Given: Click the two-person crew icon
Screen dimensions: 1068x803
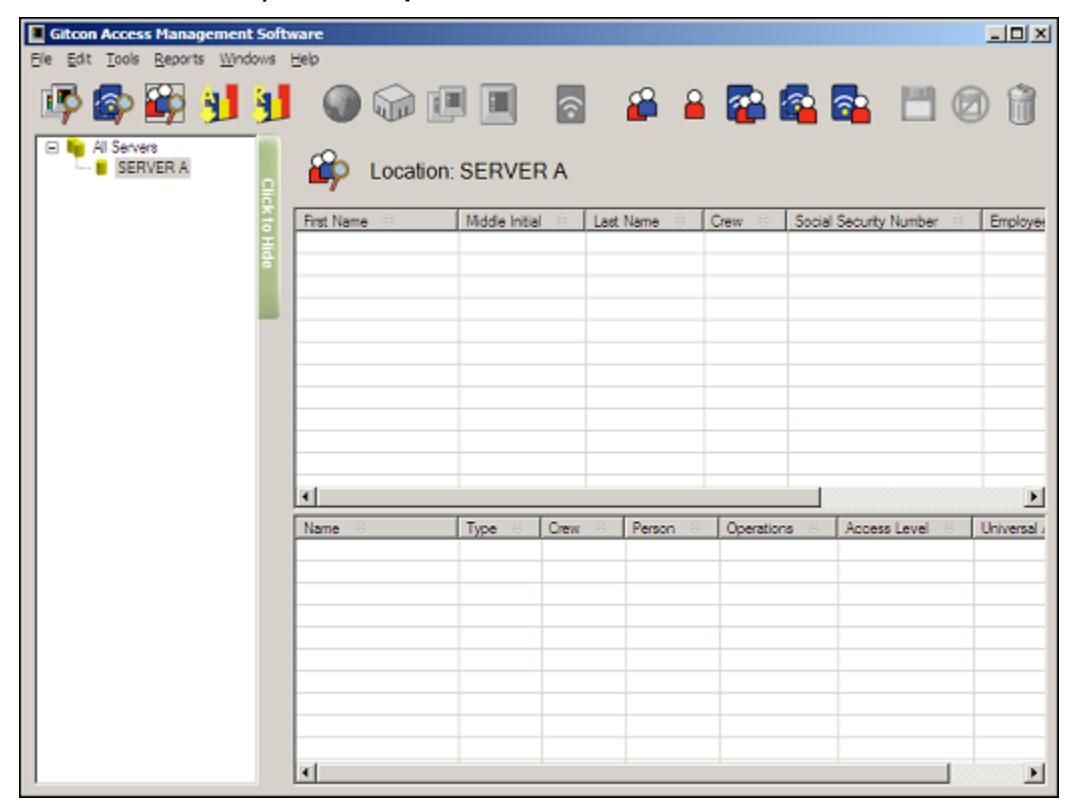Looking at the screenshot, I should 642,104.
